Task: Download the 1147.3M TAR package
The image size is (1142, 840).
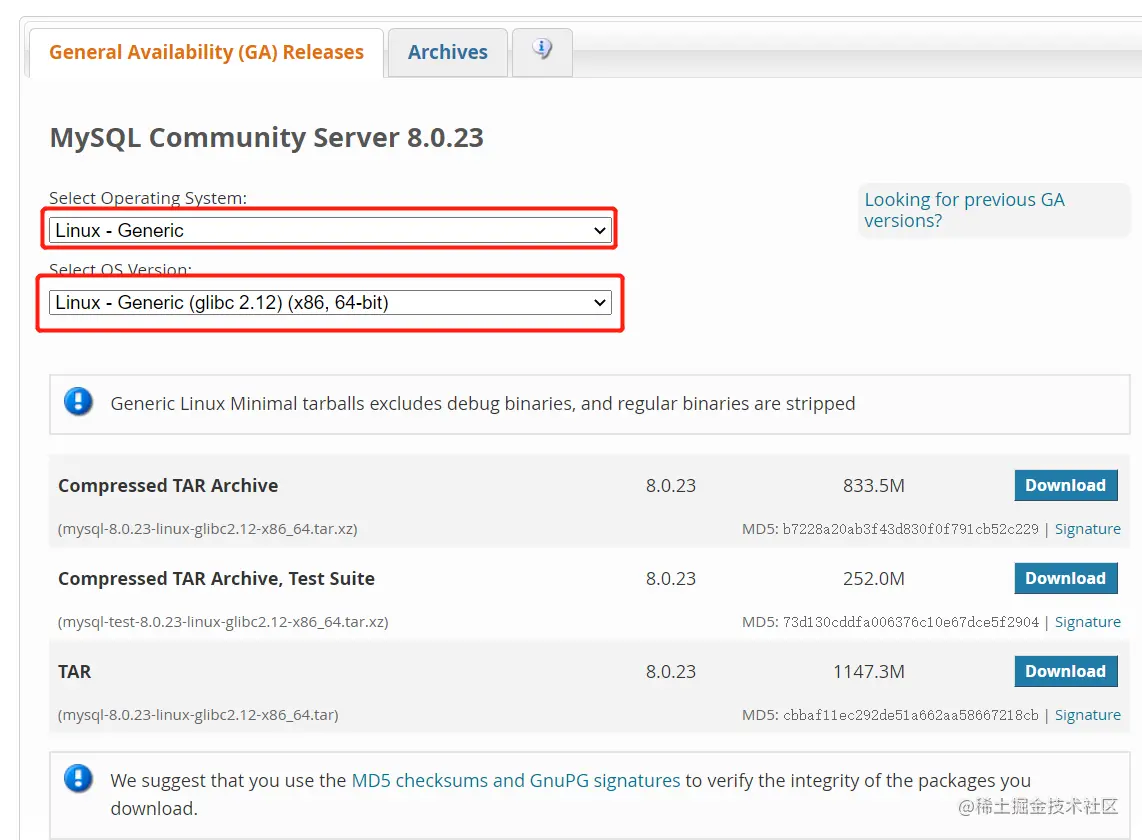Action: [1066, 671]
